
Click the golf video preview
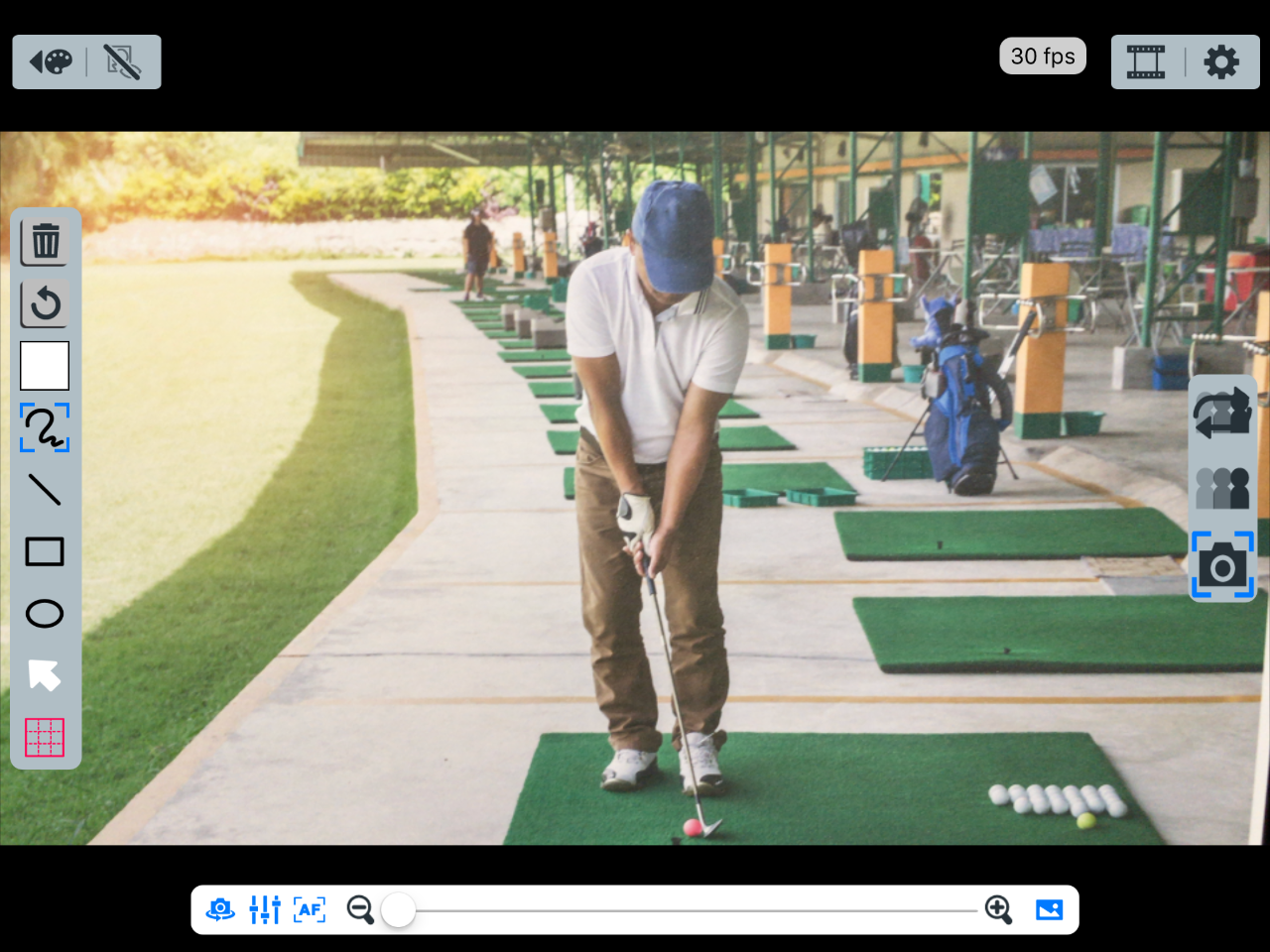tap(635, 488)
